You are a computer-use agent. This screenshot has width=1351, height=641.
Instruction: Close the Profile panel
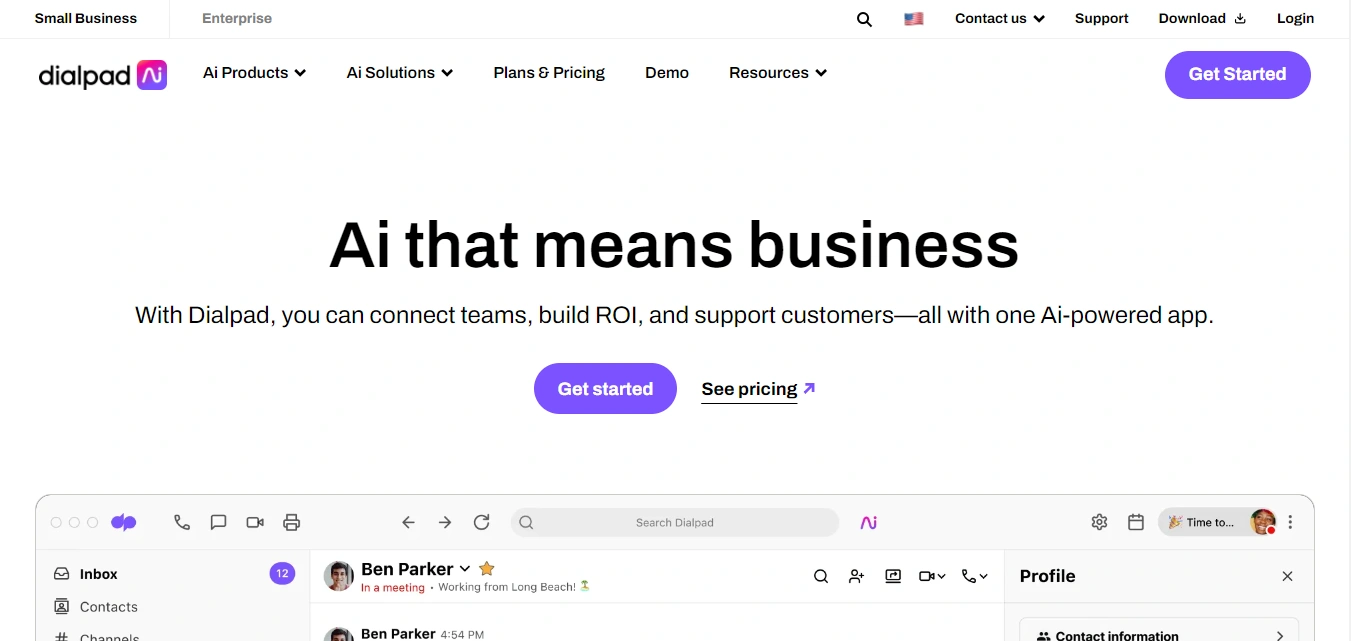tap(1287, 576)
